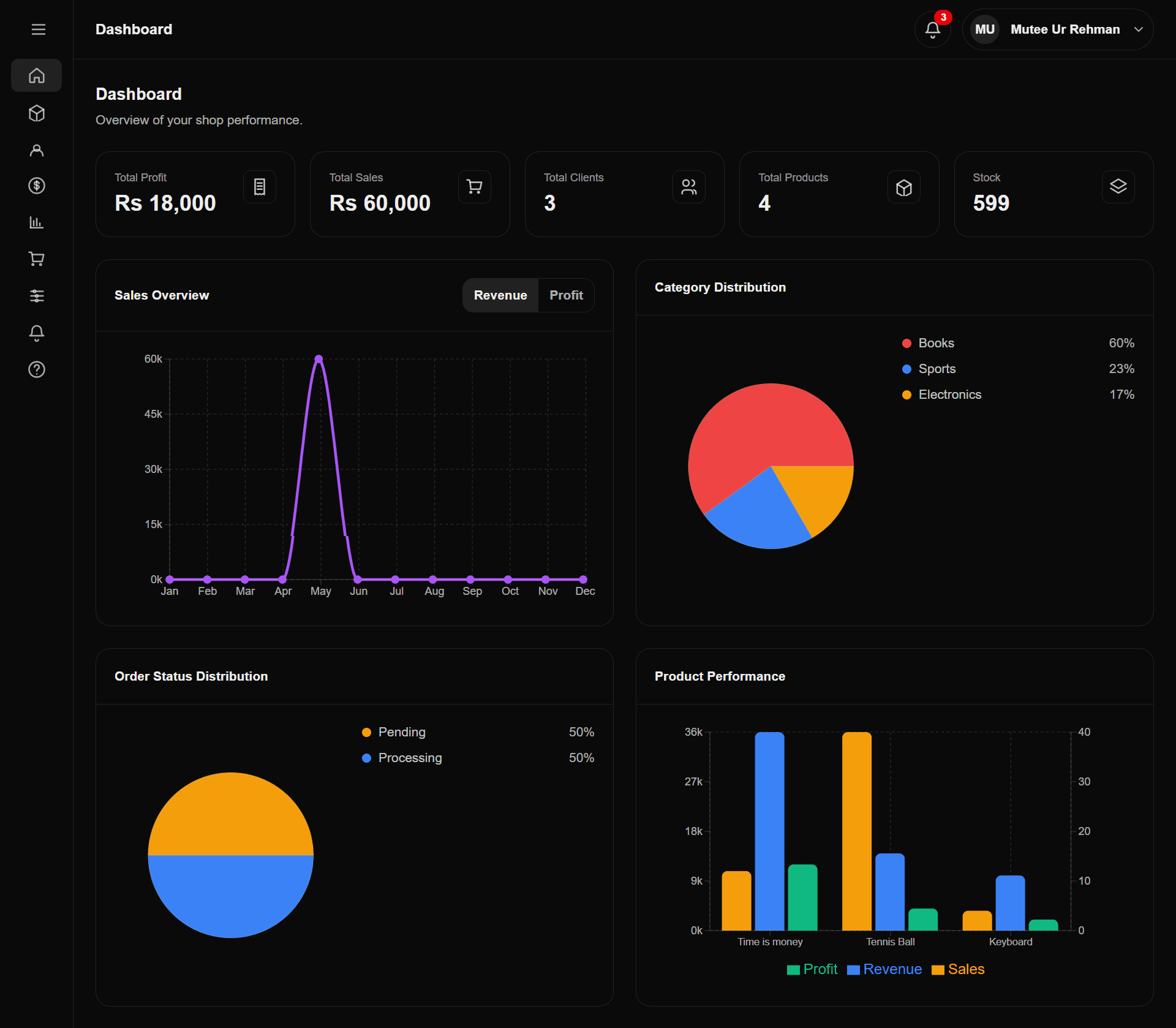Click the Mutee Ur Rehman user name
Viewport: 1176px width, 1028px height.
tap(1065, 29)
